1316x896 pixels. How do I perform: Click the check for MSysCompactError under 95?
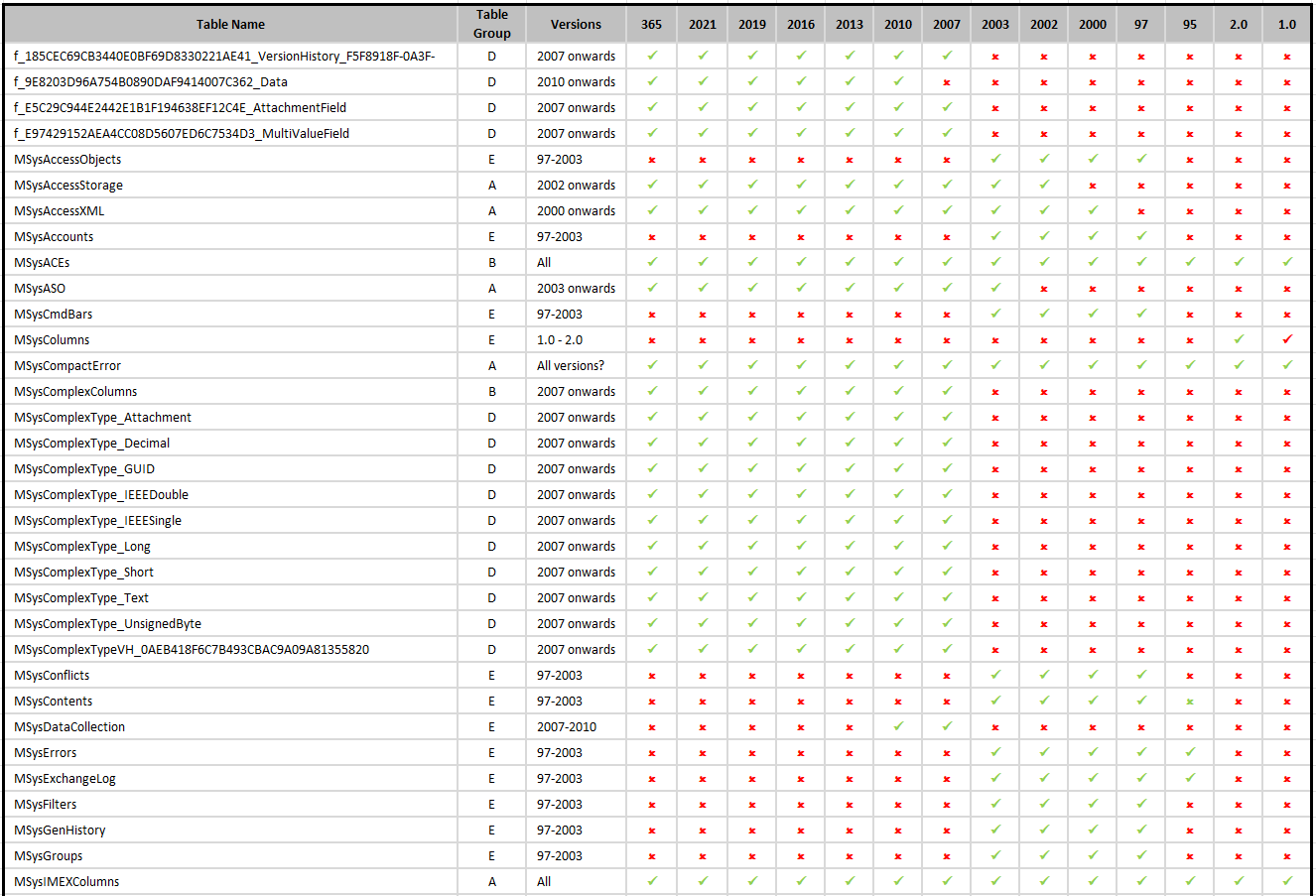click(1190, 365)
